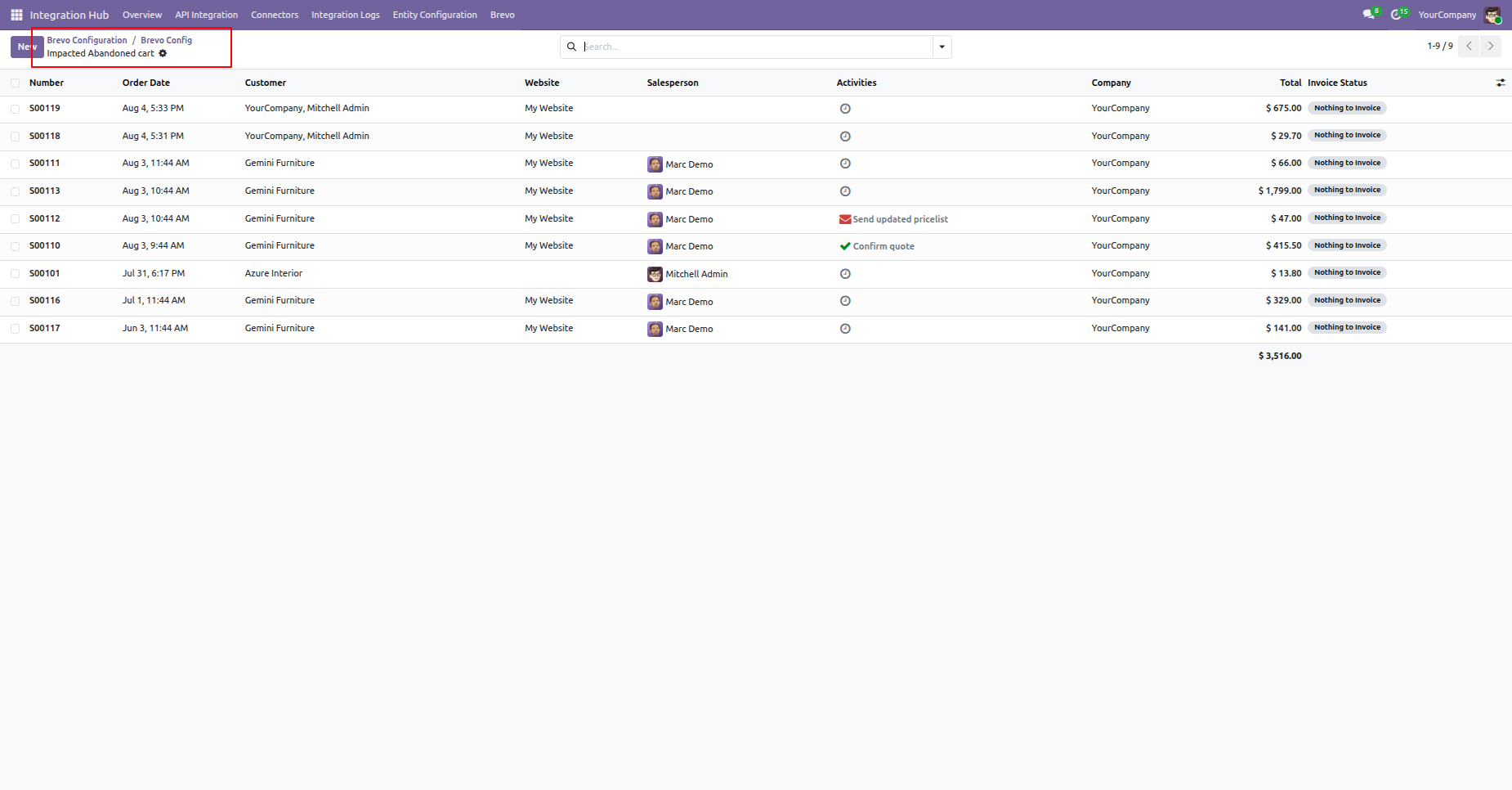Go to next page with right chevron
Screen dimensions: 1512x790
coord(1491,46)
